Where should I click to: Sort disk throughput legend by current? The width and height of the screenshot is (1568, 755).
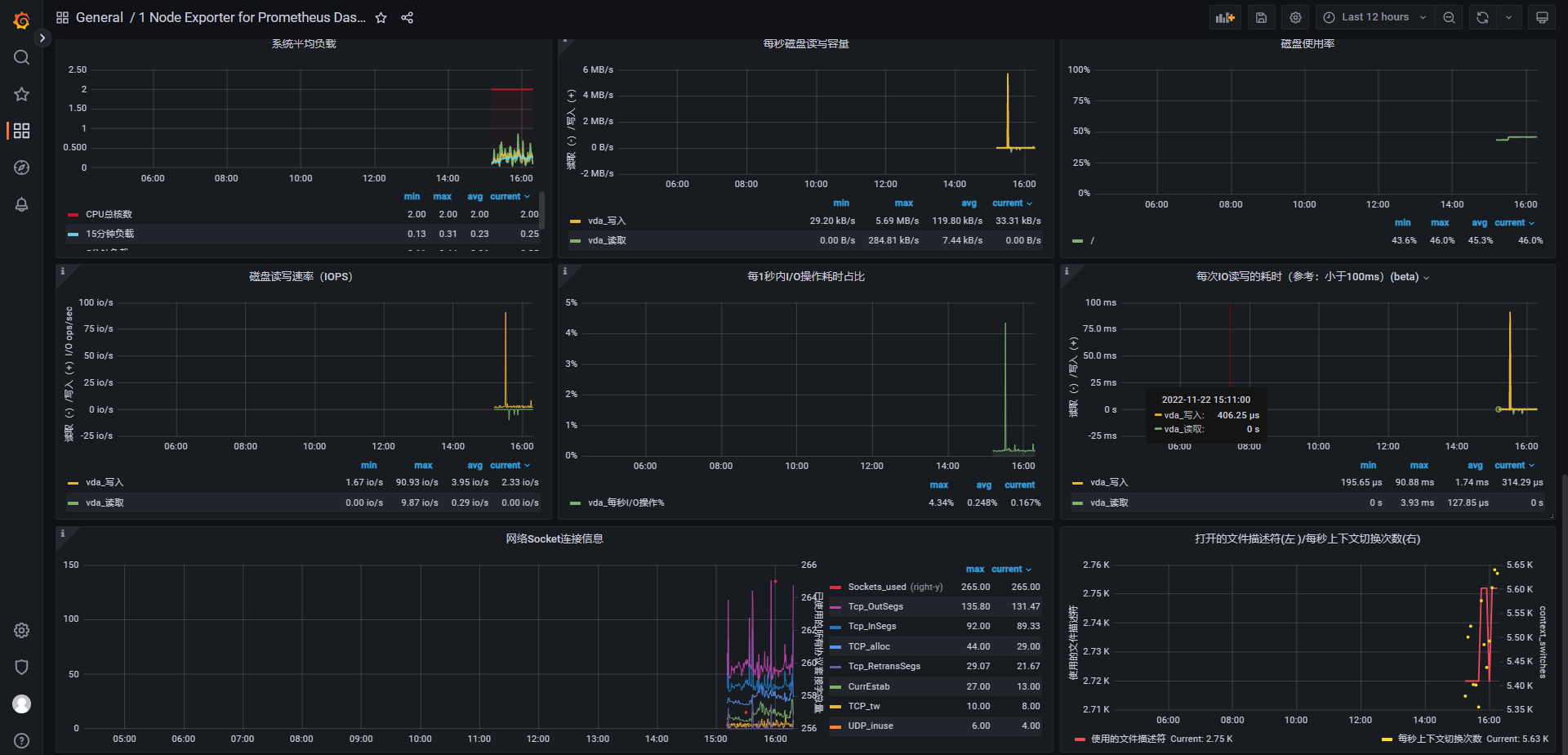click(x=1012, y=203)
